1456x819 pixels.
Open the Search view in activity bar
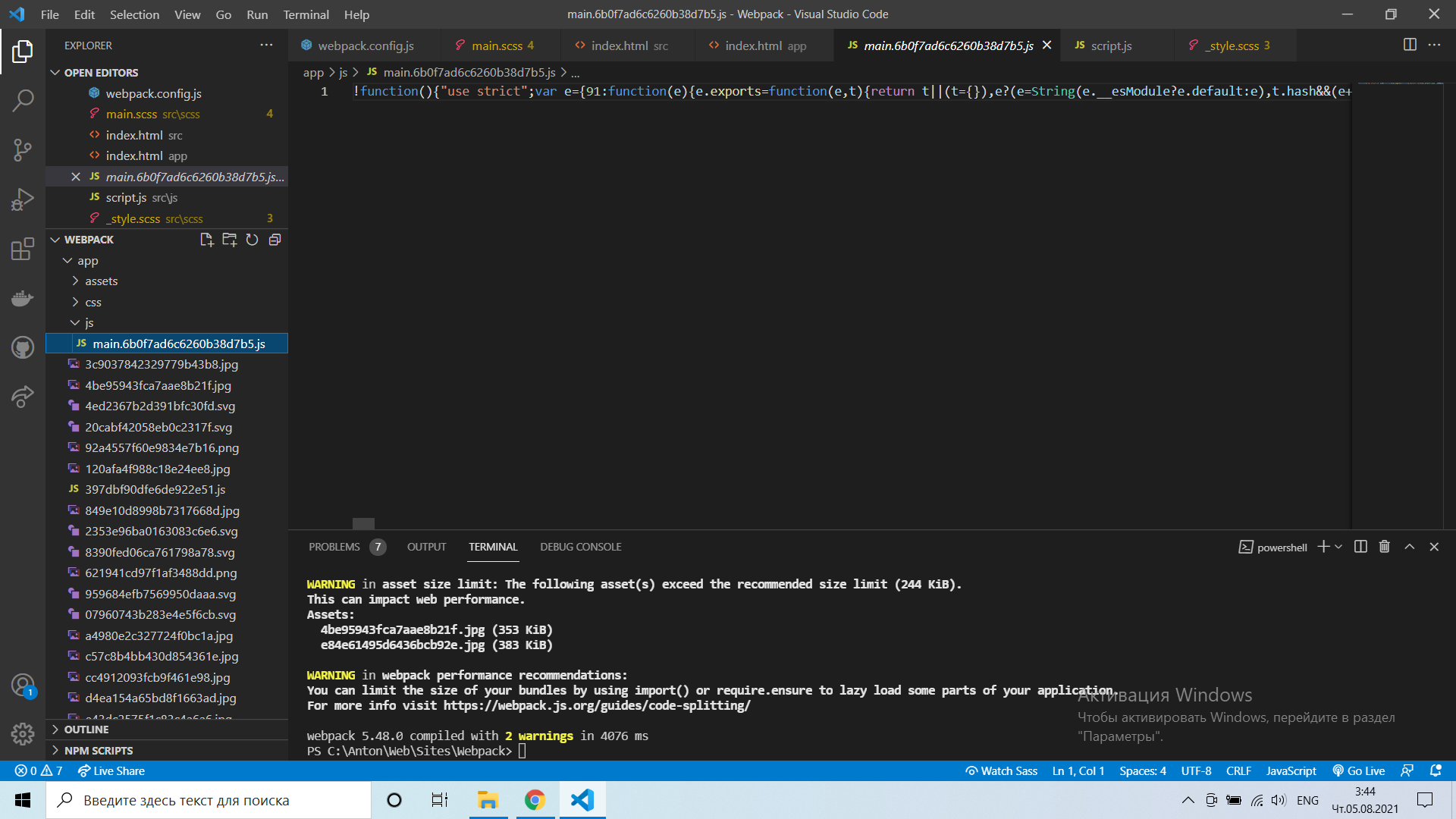coord(23,100)
